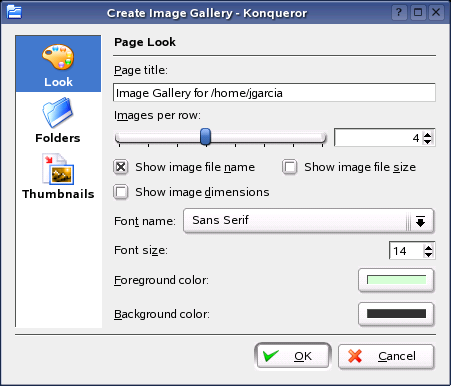
Task: Open the Font name dropdown arrow
Action: click(420, 221)
